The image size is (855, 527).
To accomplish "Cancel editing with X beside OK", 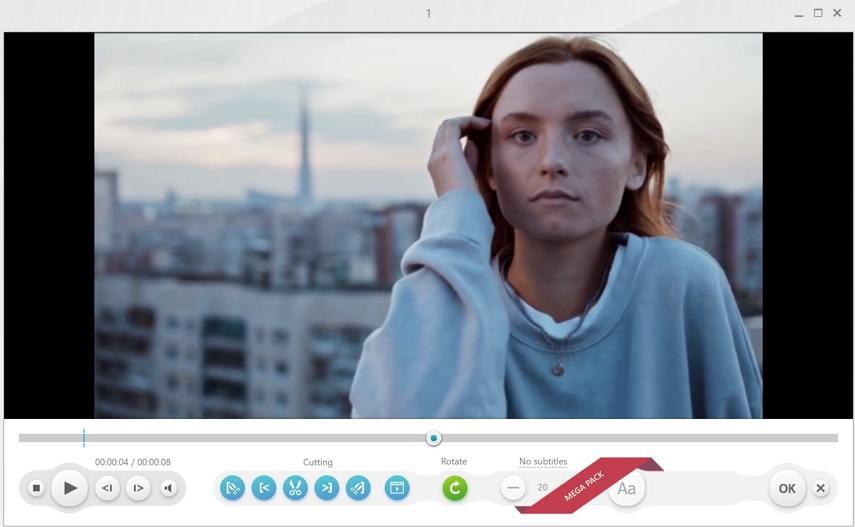I will tap(821, 488).
